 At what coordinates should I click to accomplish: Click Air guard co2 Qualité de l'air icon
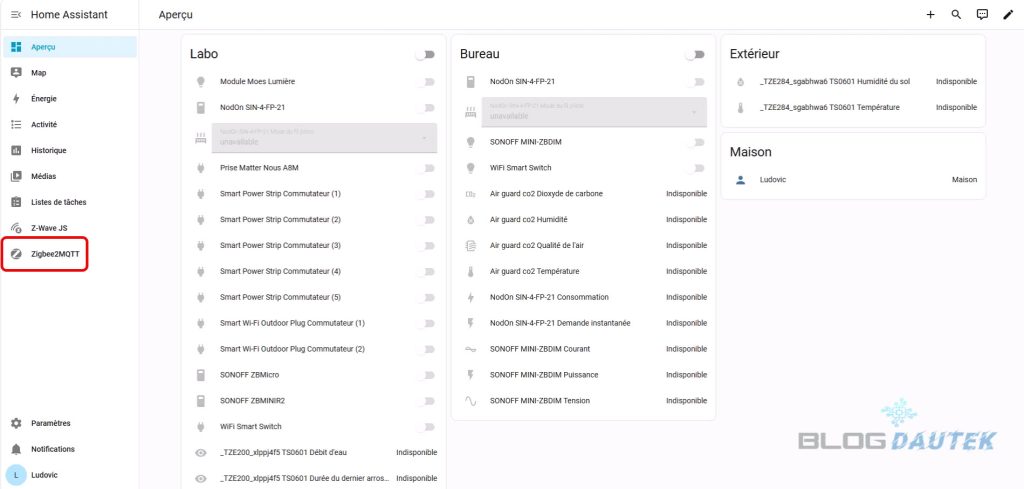pyautogui.click(x=470, y=245)
